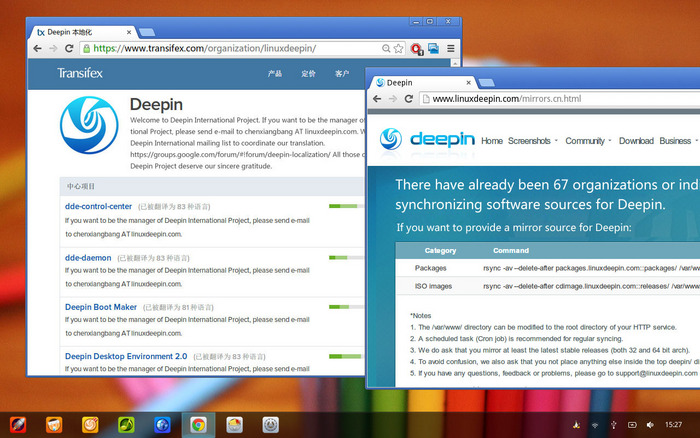Open the zoom magnifier in Transifex address bar
This screenshot has width=700, height=438.
click(x=386, y=48)
